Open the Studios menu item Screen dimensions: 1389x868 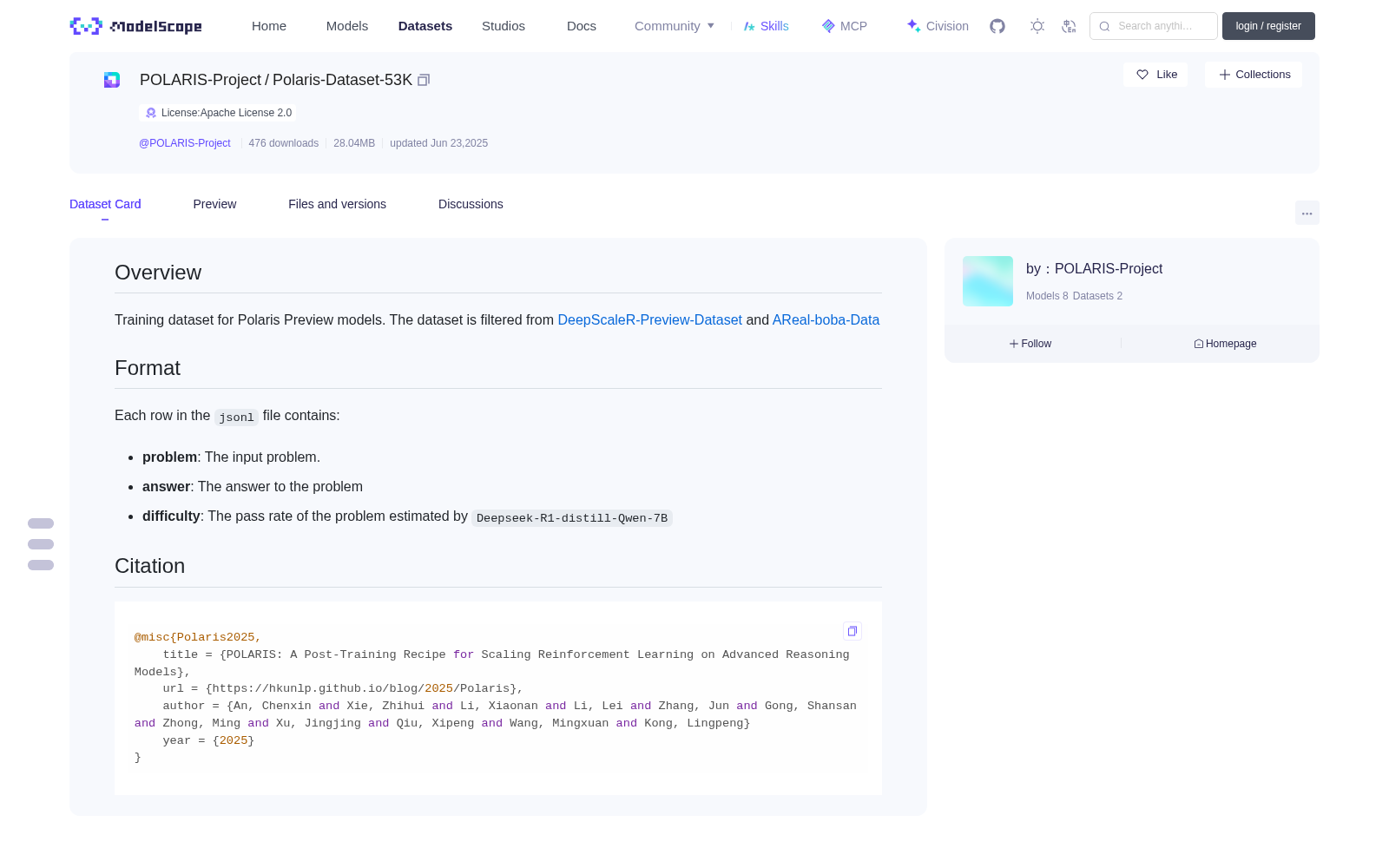(x=504, y=26)
